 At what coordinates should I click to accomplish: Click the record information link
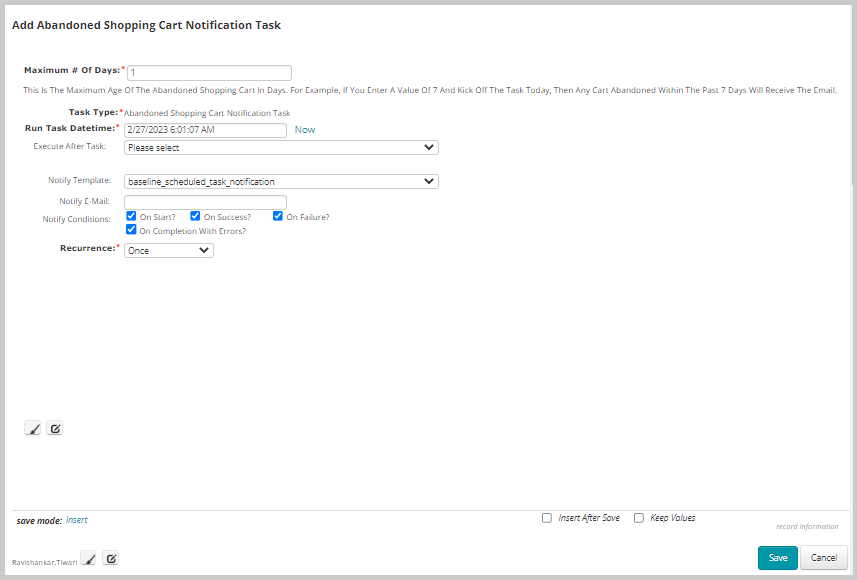point(808,526)
